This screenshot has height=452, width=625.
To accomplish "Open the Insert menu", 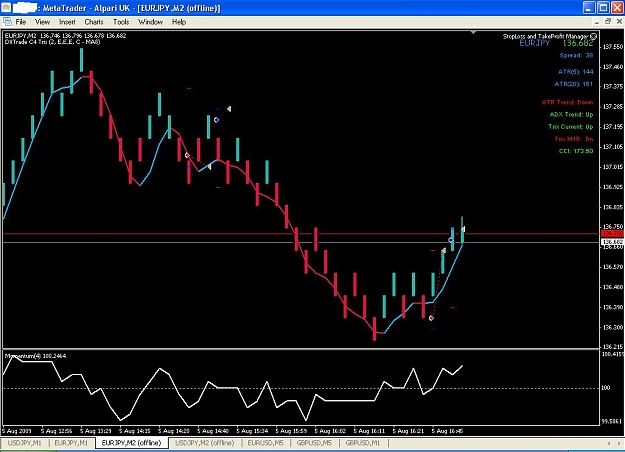I will (x=67, y=22).
